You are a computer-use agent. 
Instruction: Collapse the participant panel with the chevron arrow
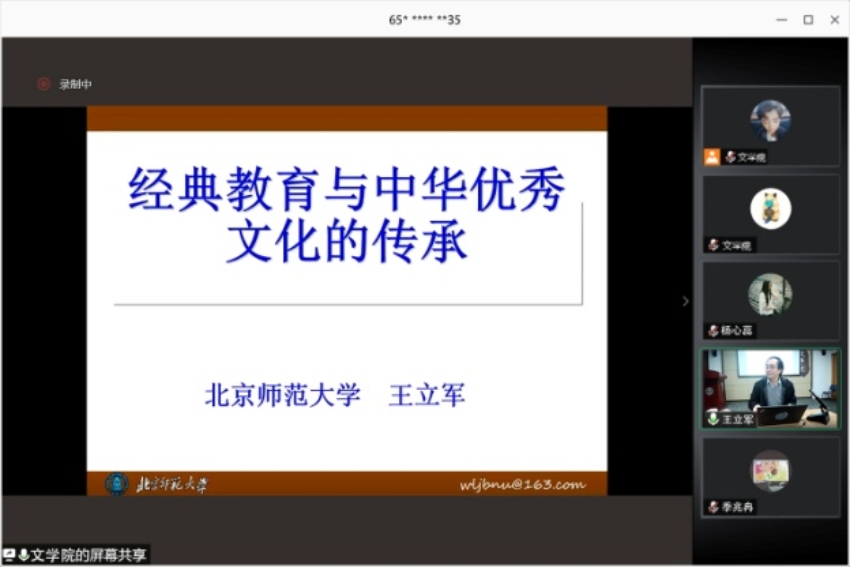(x=685, y=301)
